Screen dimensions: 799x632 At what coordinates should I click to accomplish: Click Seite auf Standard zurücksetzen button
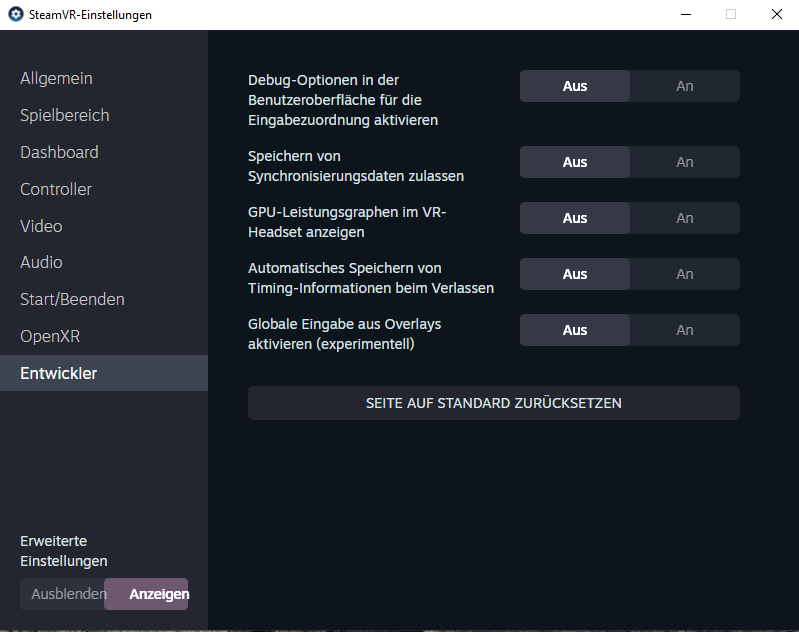point(494,403)
